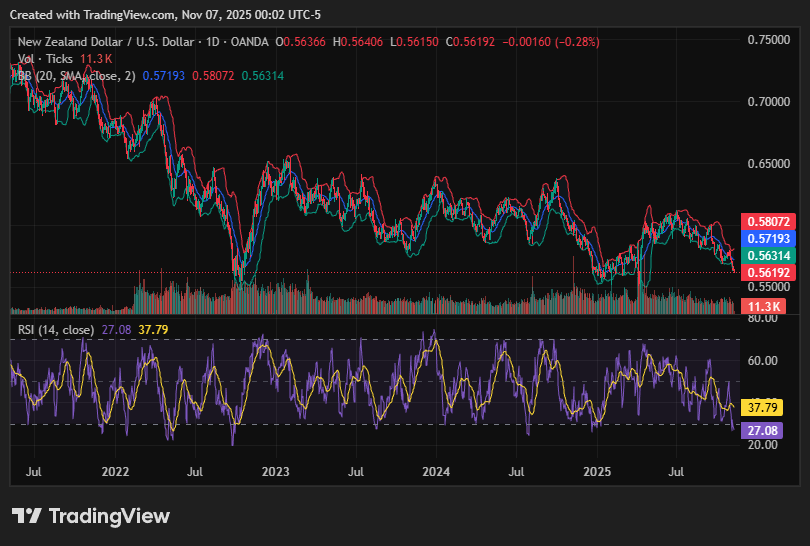Click the 2025 label on time axis
The width and height of the screenshot is (810, 546).
click(597, 469)
